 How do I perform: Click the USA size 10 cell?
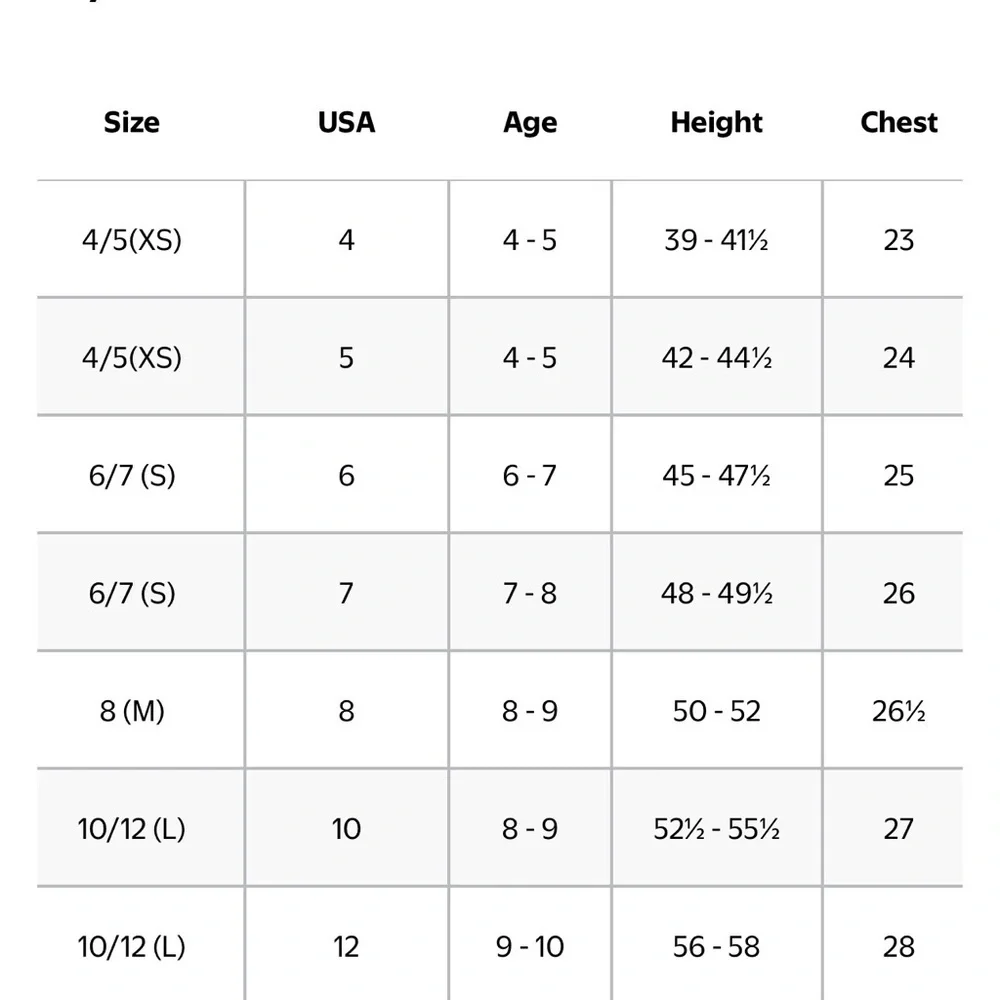pyautogui.click(x=346, y=828)
